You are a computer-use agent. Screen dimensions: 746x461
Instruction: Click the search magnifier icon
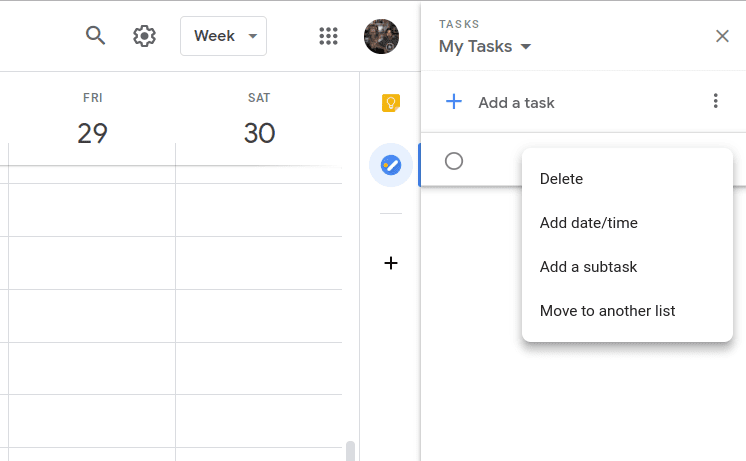pos(95,36)
